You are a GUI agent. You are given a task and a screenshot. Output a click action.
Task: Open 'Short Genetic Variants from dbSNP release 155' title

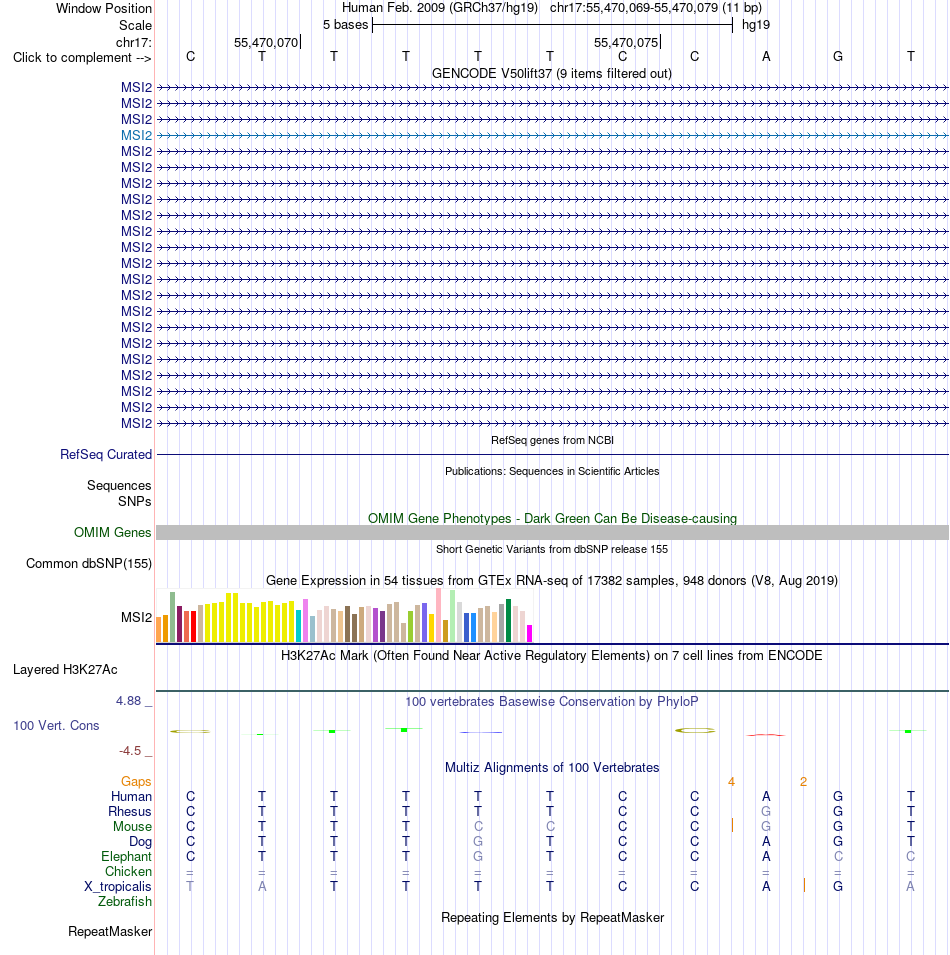[x=552, y=549]
